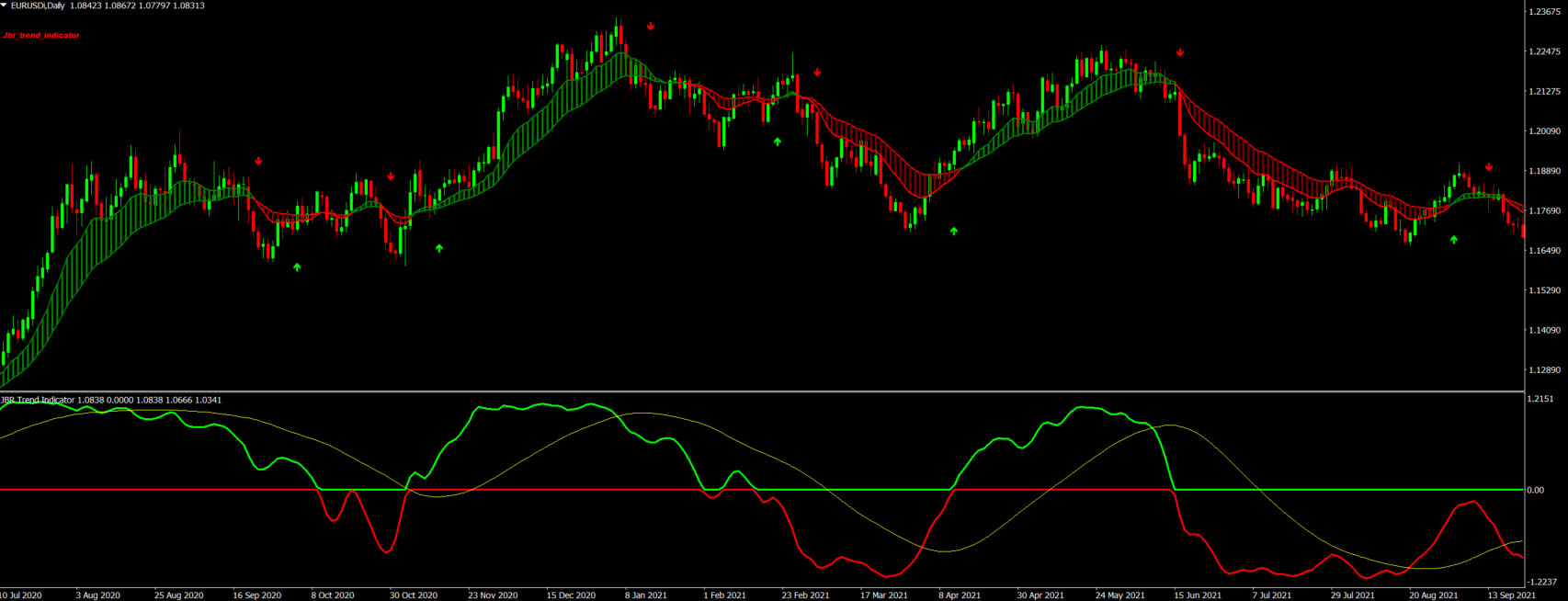1568x601 pixels.
Task: Click the 7 Jul 2021 date label
Action: [x=1272, y=595]
